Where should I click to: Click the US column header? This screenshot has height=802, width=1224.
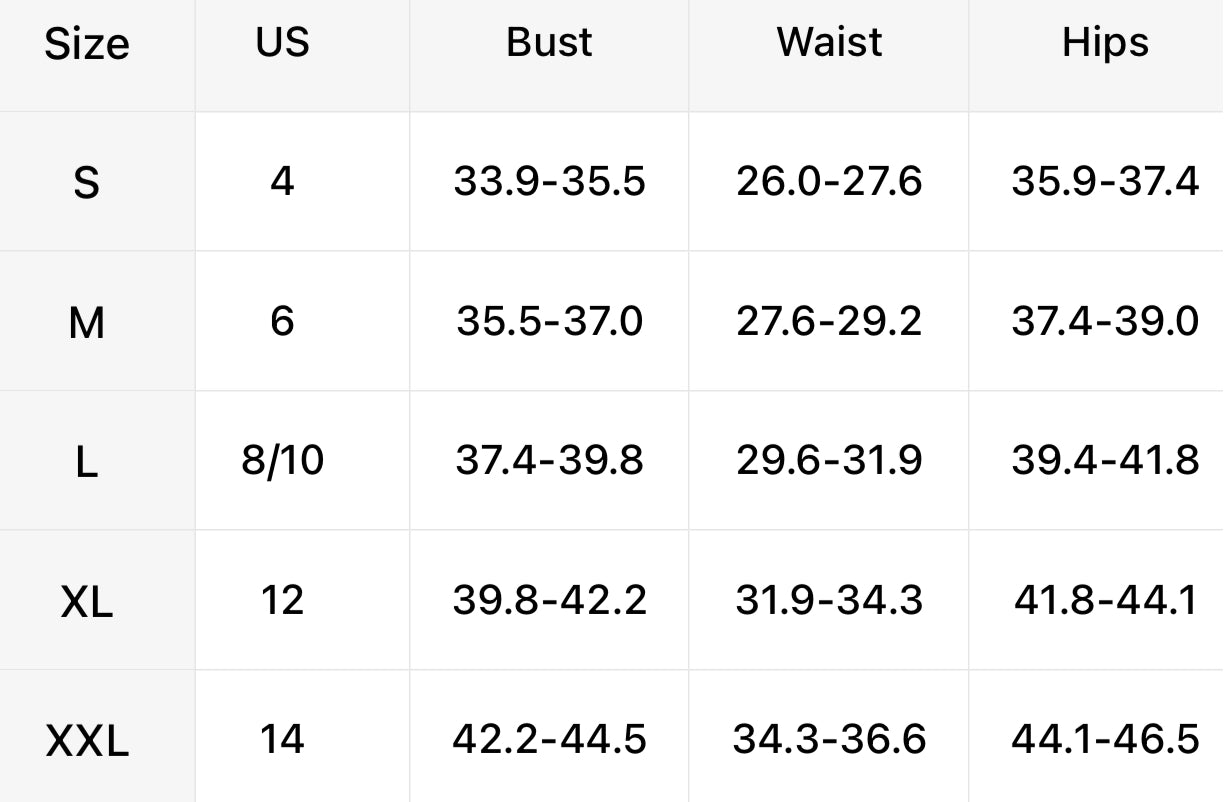point(282,42)
